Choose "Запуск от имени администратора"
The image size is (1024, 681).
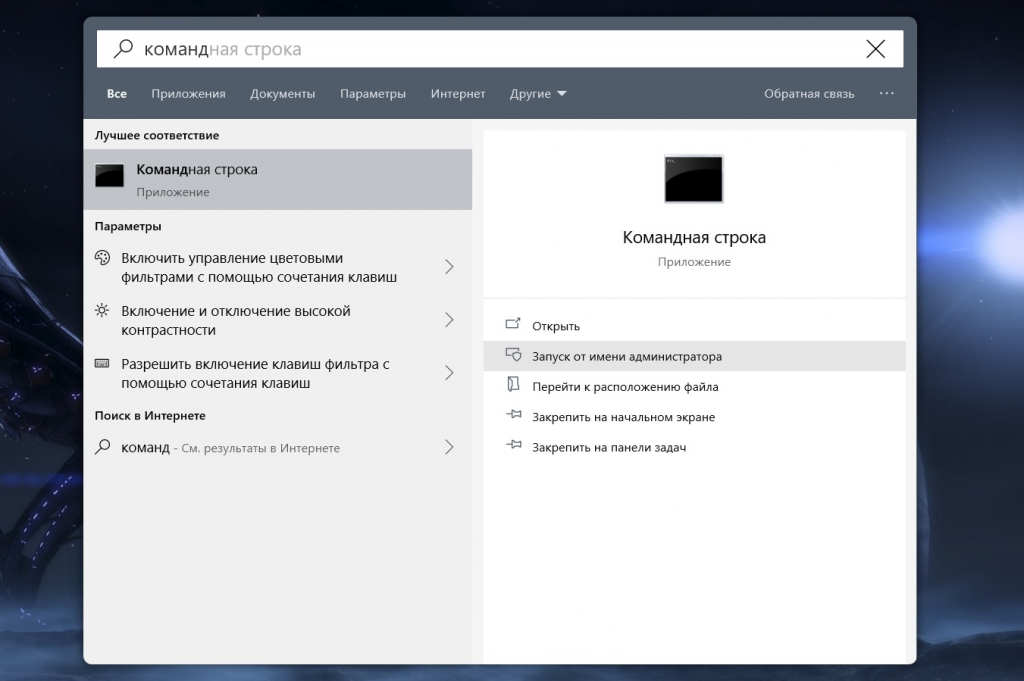[x=694, y=356]
